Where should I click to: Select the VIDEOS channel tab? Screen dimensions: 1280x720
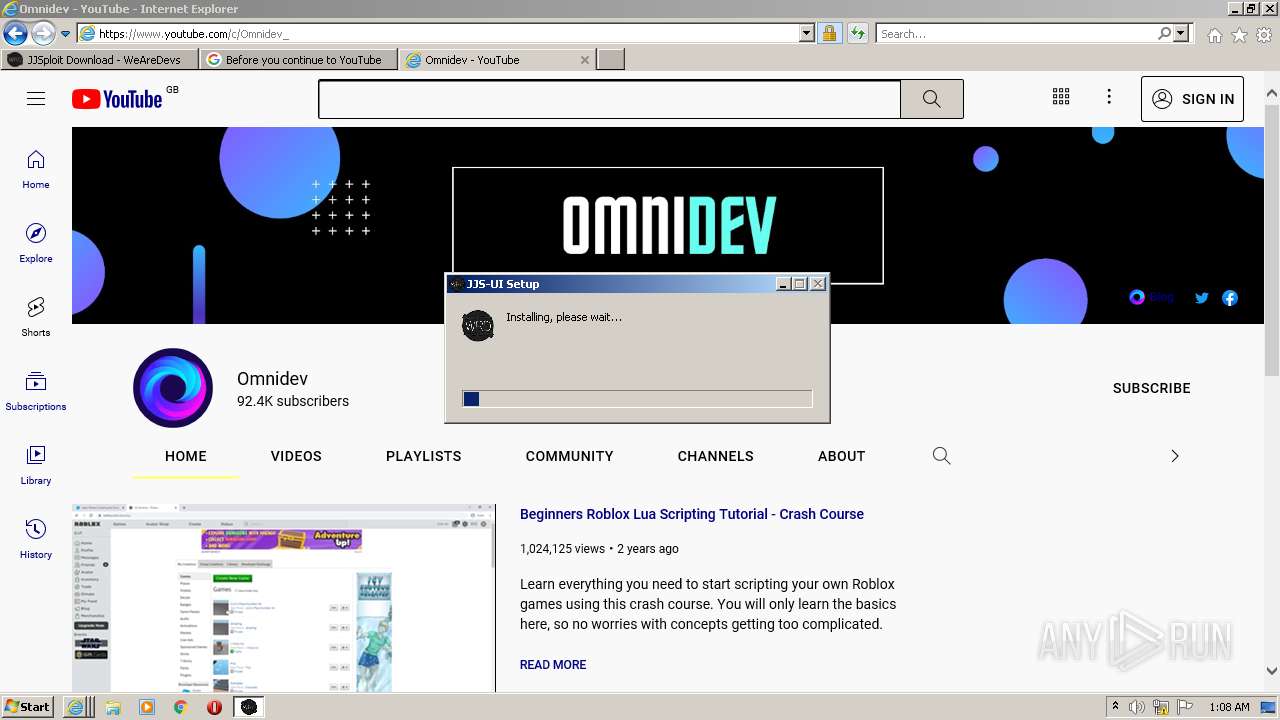(296, 456)
